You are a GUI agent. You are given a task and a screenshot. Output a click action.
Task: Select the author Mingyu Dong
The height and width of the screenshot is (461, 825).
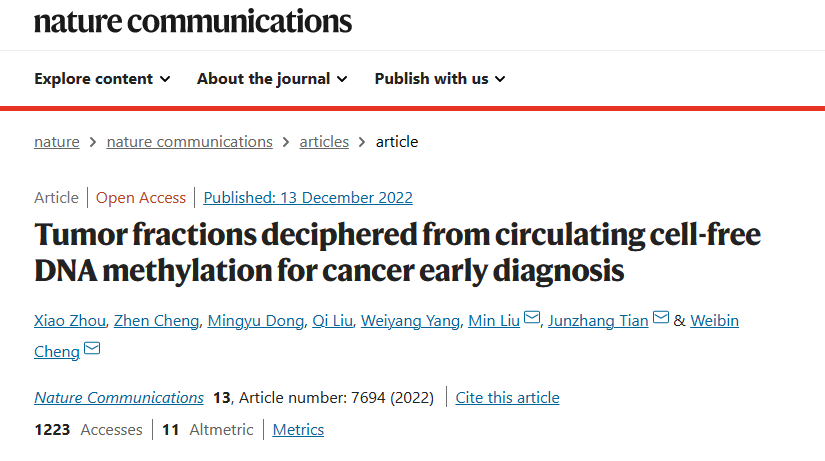pyautogui.click(x=256, y=320)
